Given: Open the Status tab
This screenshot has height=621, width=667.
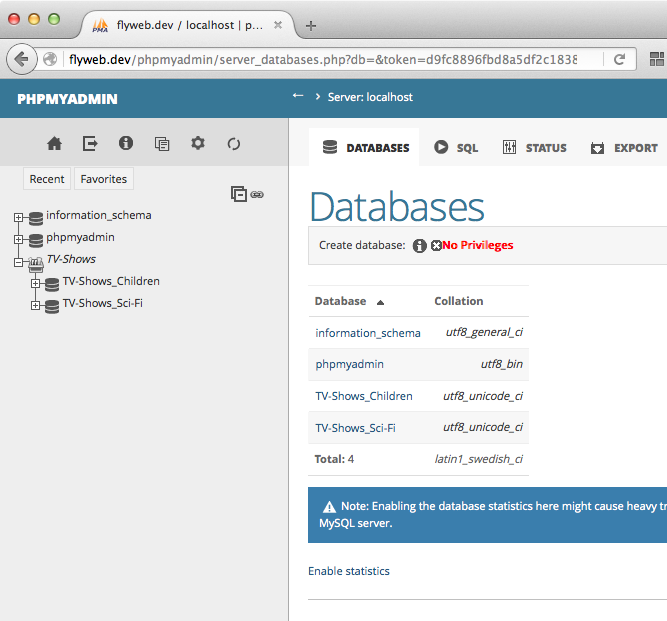Looking at the screenshot, I should [534, 148].
